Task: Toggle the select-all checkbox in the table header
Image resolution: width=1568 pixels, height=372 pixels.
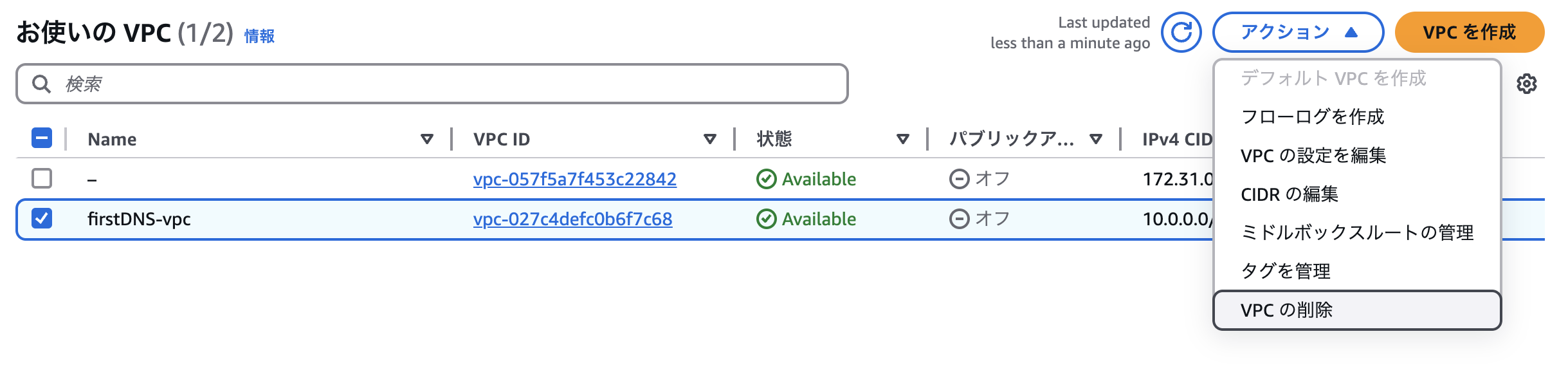Action: pos(42,138)
